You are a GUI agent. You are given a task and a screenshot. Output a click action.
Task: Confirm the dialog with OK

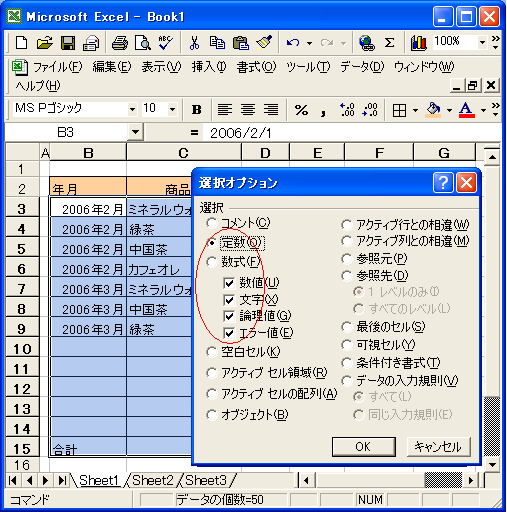coord(364,447)
